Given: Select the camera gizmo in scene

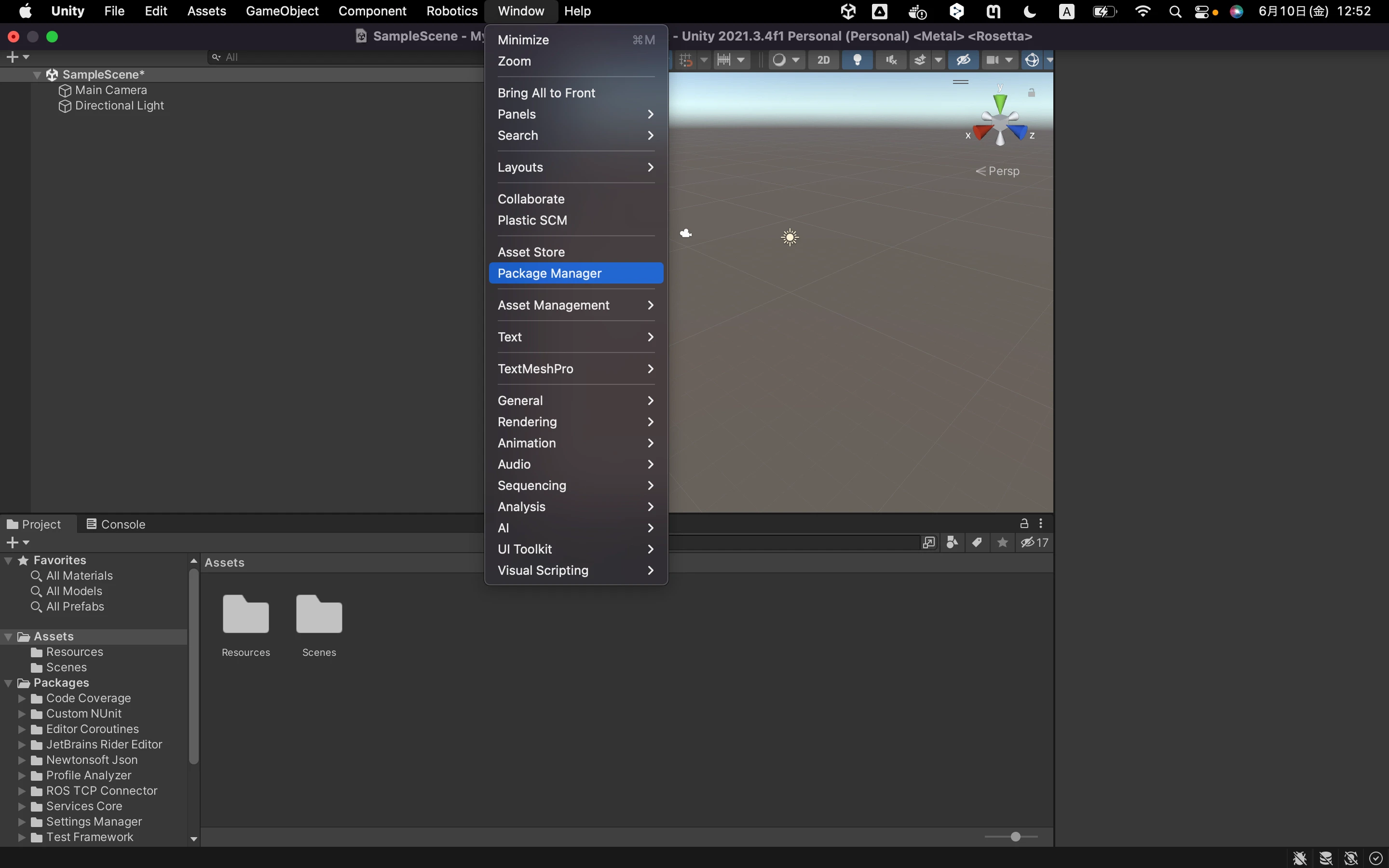Looking at the screenshot, I should click(x=686, y=233).
